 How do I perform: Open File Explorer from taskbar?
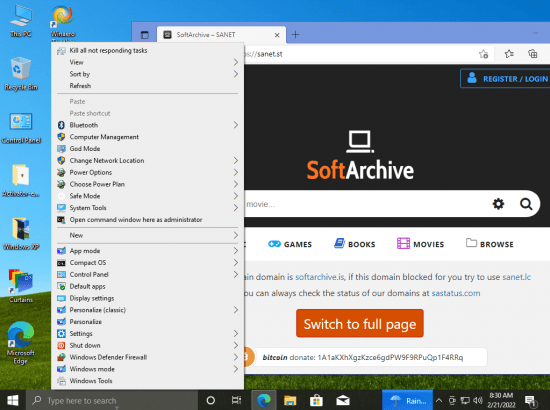[x=290, y=400]
